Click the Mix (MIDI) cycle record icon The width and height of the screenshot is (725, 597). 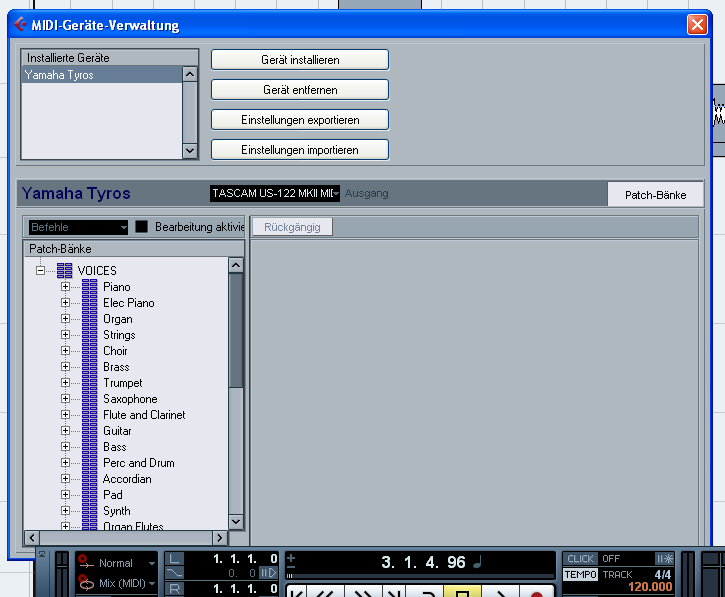click(86, 583)
